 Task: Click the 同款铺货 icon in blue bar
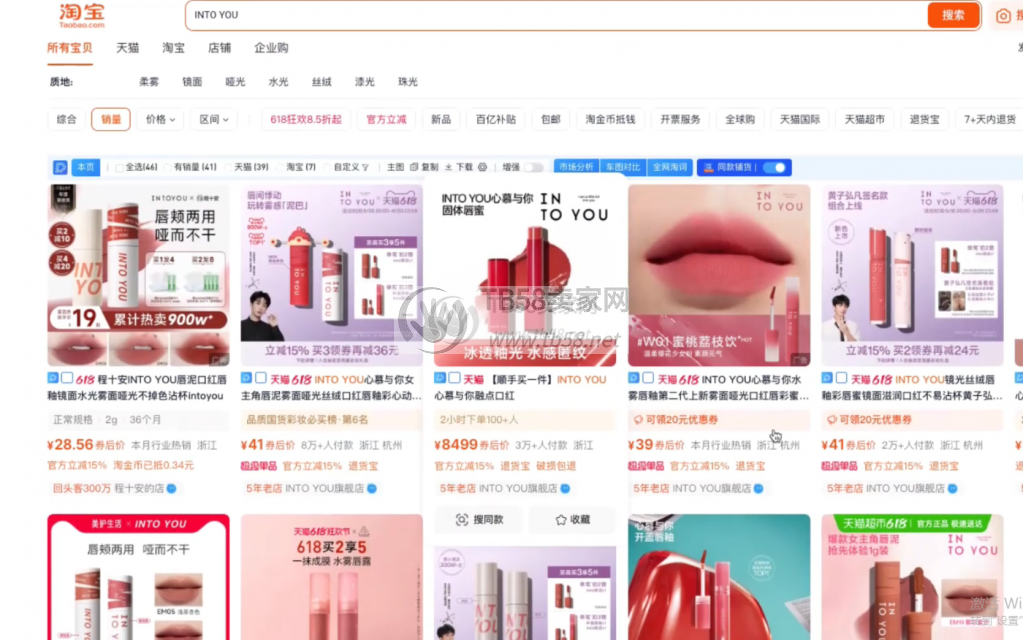click(x=709, y=168)
